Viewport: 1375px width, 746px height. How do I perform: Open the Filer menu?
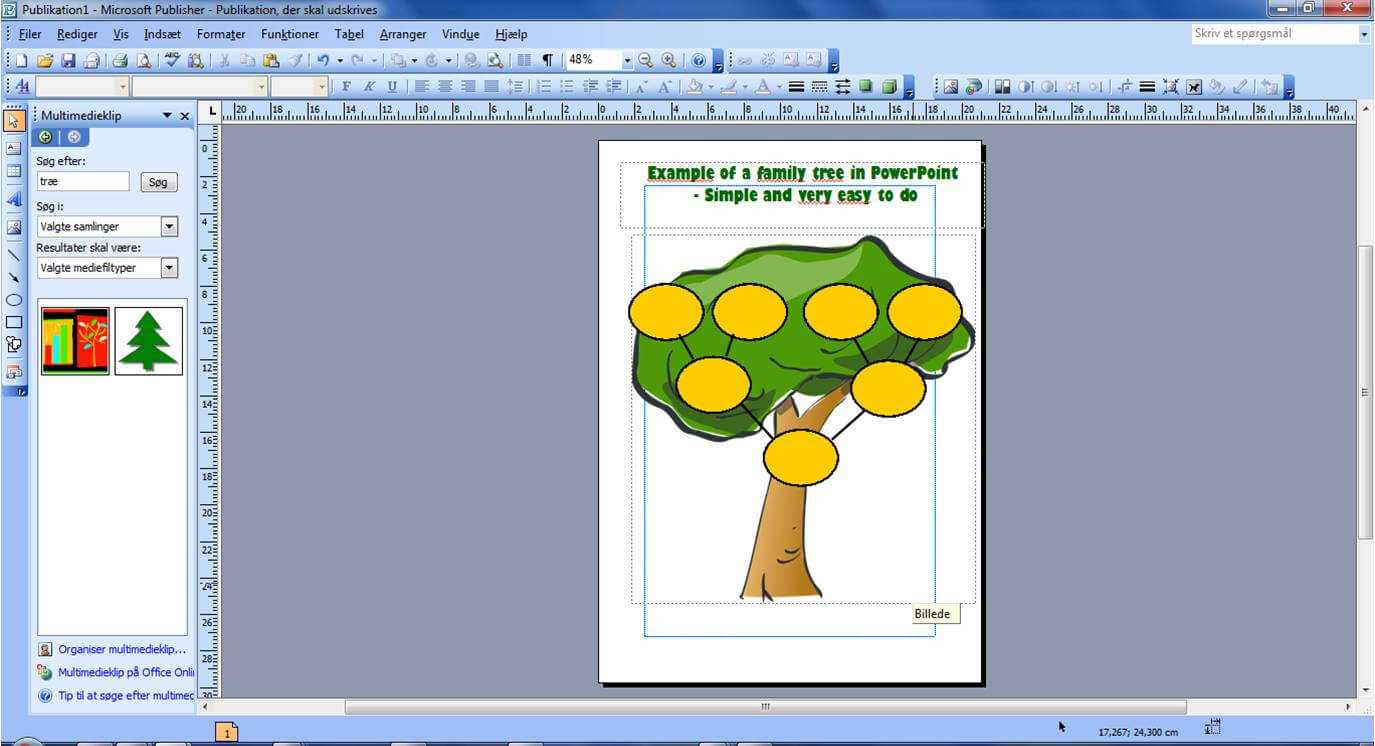(30, 34)
